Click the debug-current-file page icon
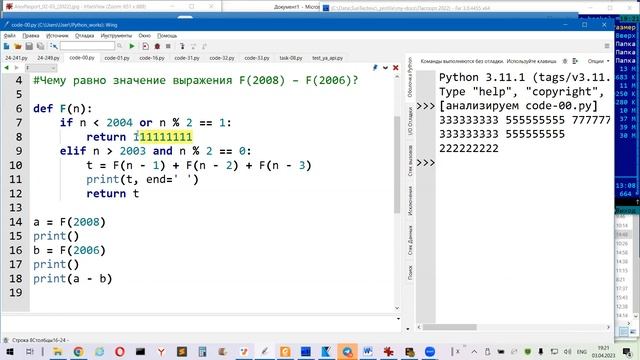This screenshot has height=360, width=640. (145, 47)
